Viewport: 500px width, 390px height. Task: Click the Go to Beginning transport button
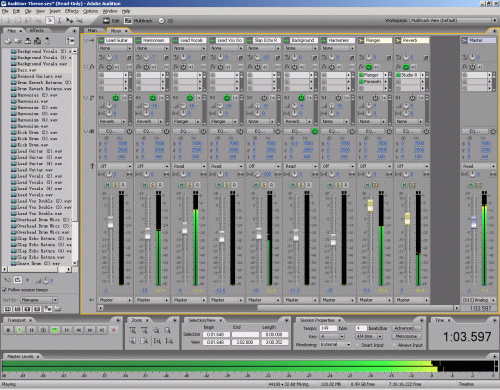(x=67, y=330)
